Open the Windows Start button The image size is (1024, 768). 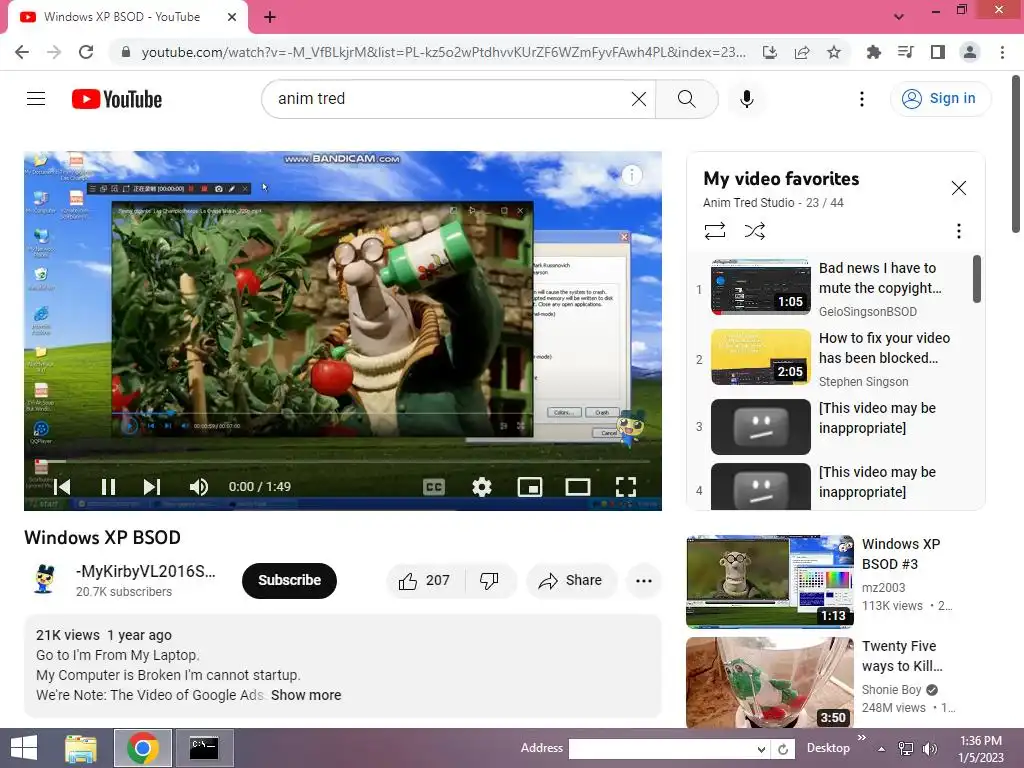(24, 748)
